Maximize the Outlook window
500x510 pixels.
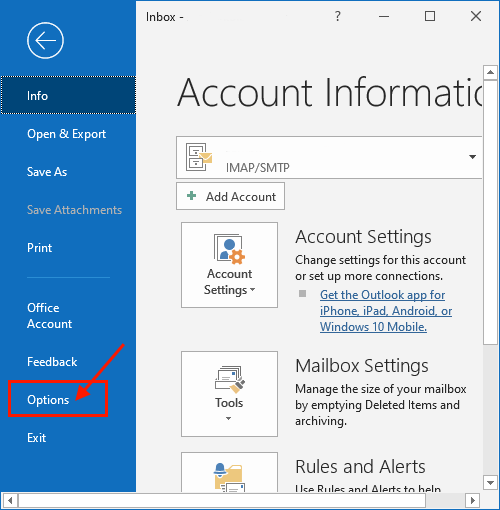(430, 16)
